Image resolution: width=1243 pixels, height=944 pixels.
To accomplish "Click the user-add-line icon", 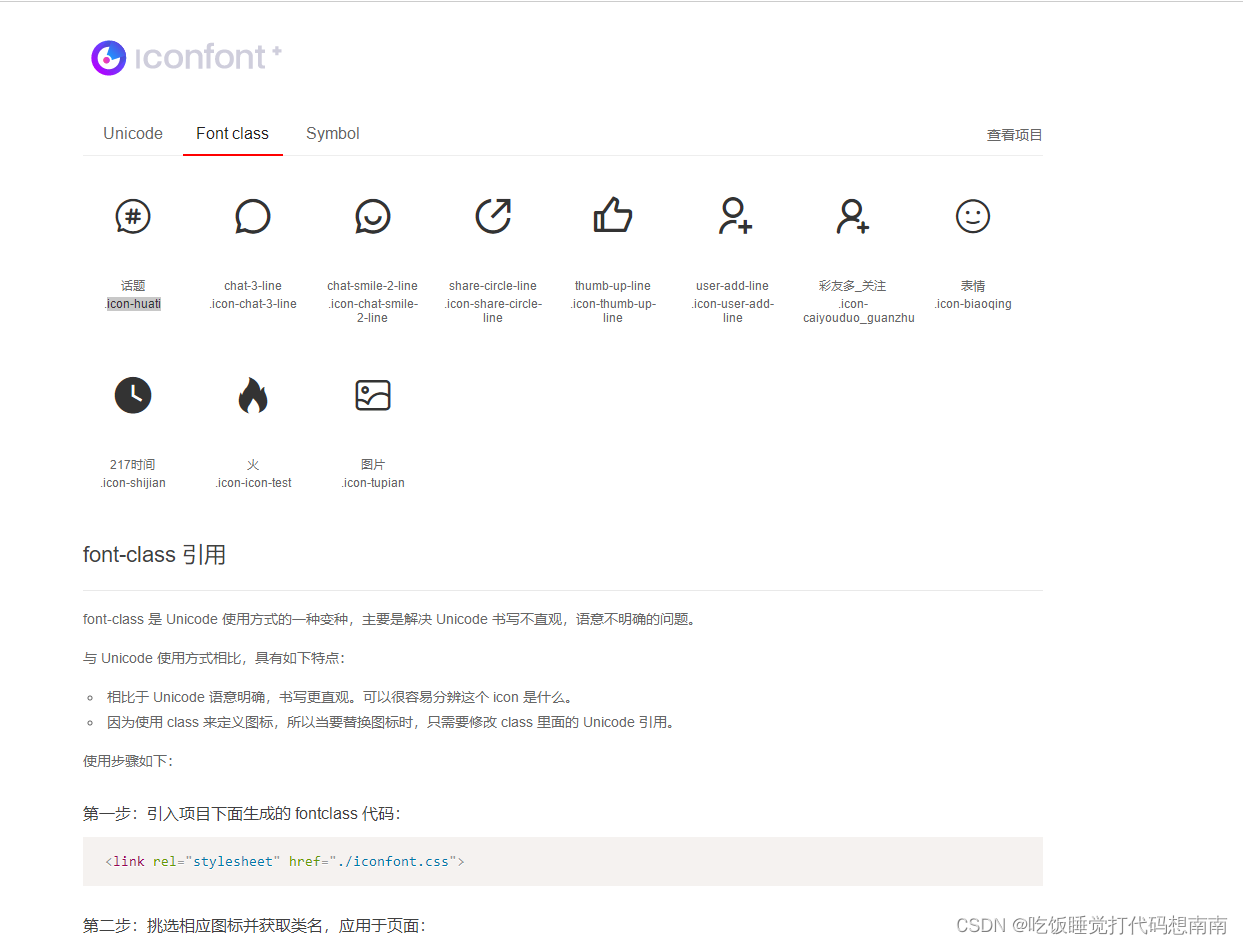I will click(x=733, y=216).
